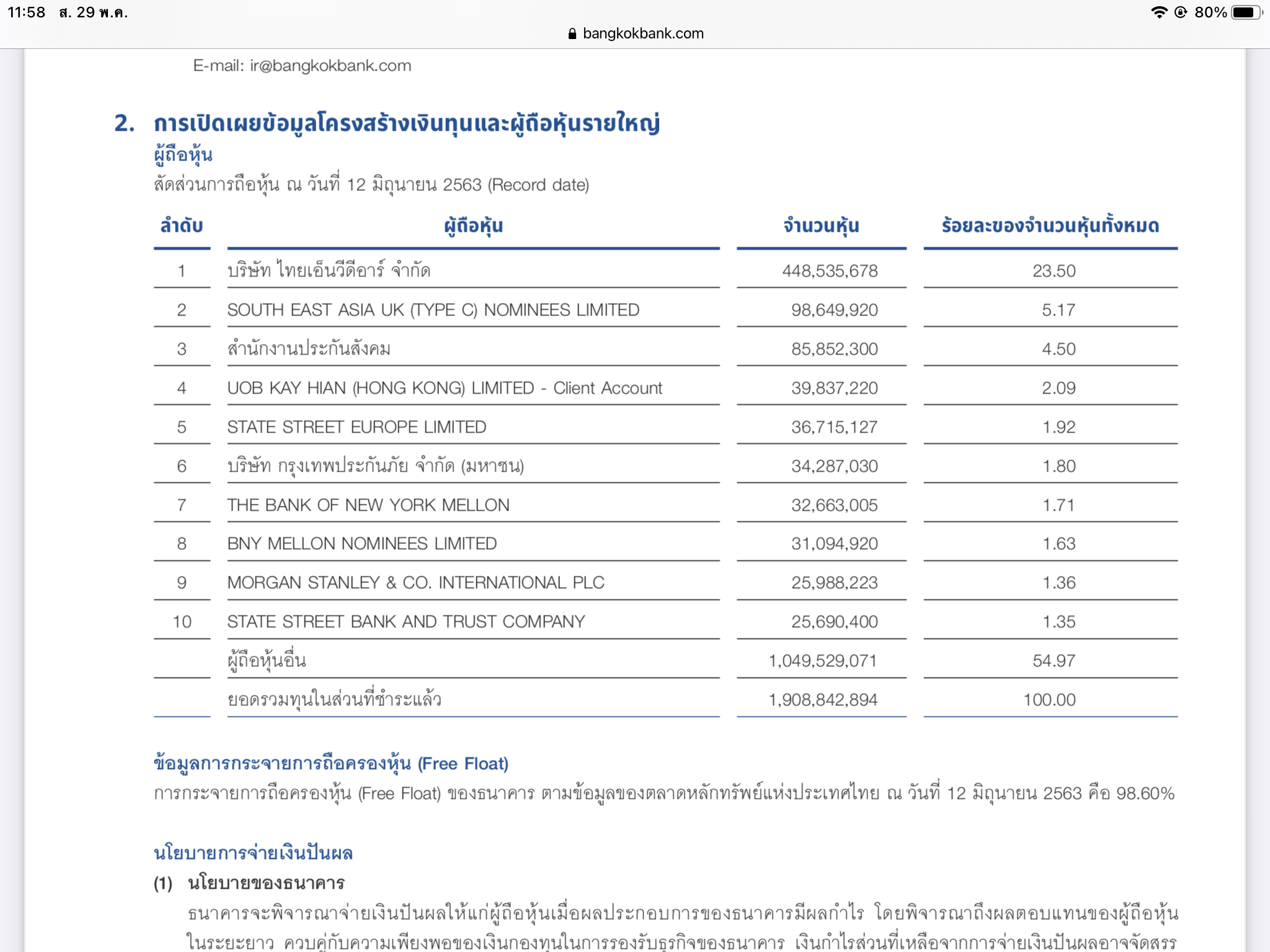
Task: Select shareholder บริษัท ไทยเอ็นวีดีอาร์ จำกัด
Action: 329,271
